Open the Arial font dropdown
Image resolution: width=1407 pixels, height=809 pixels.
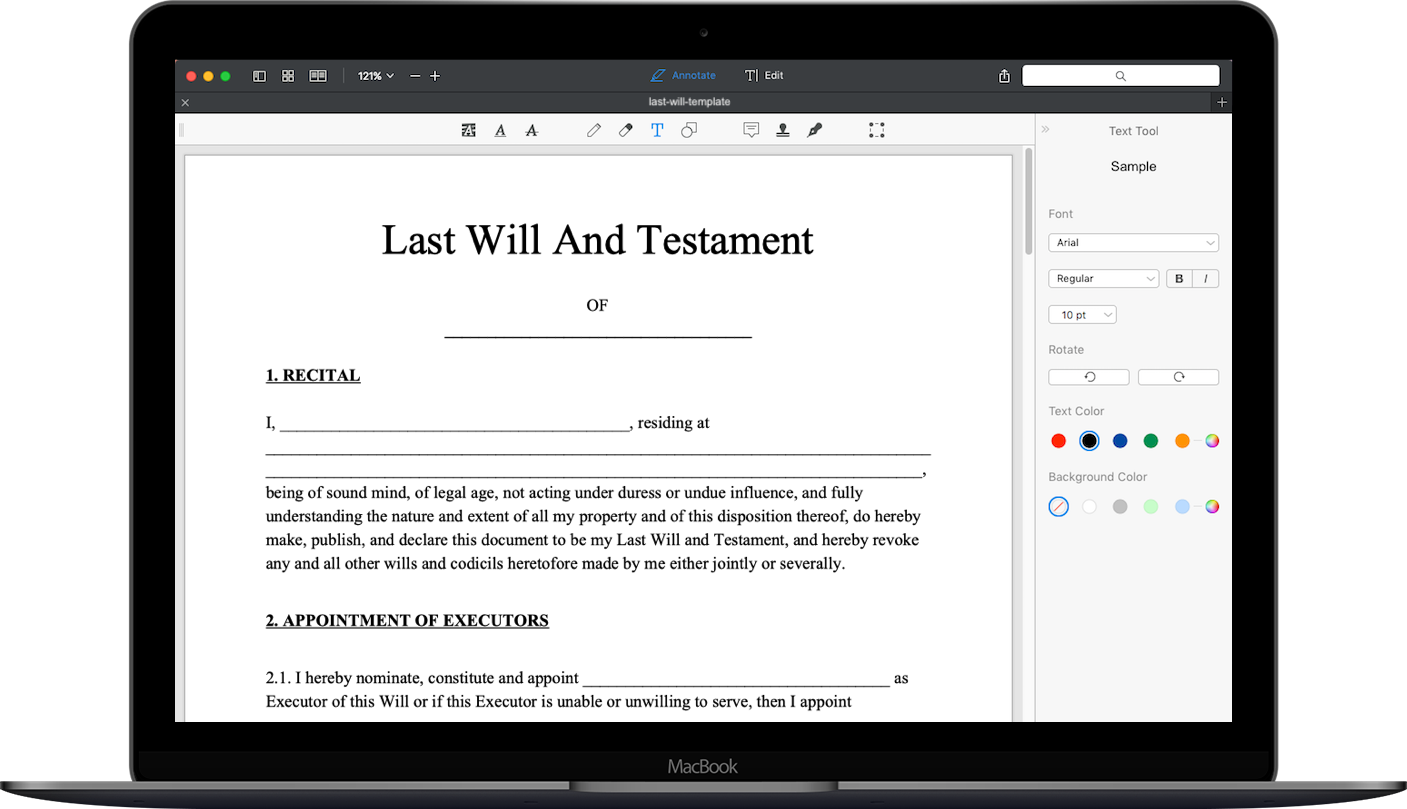1133,242
